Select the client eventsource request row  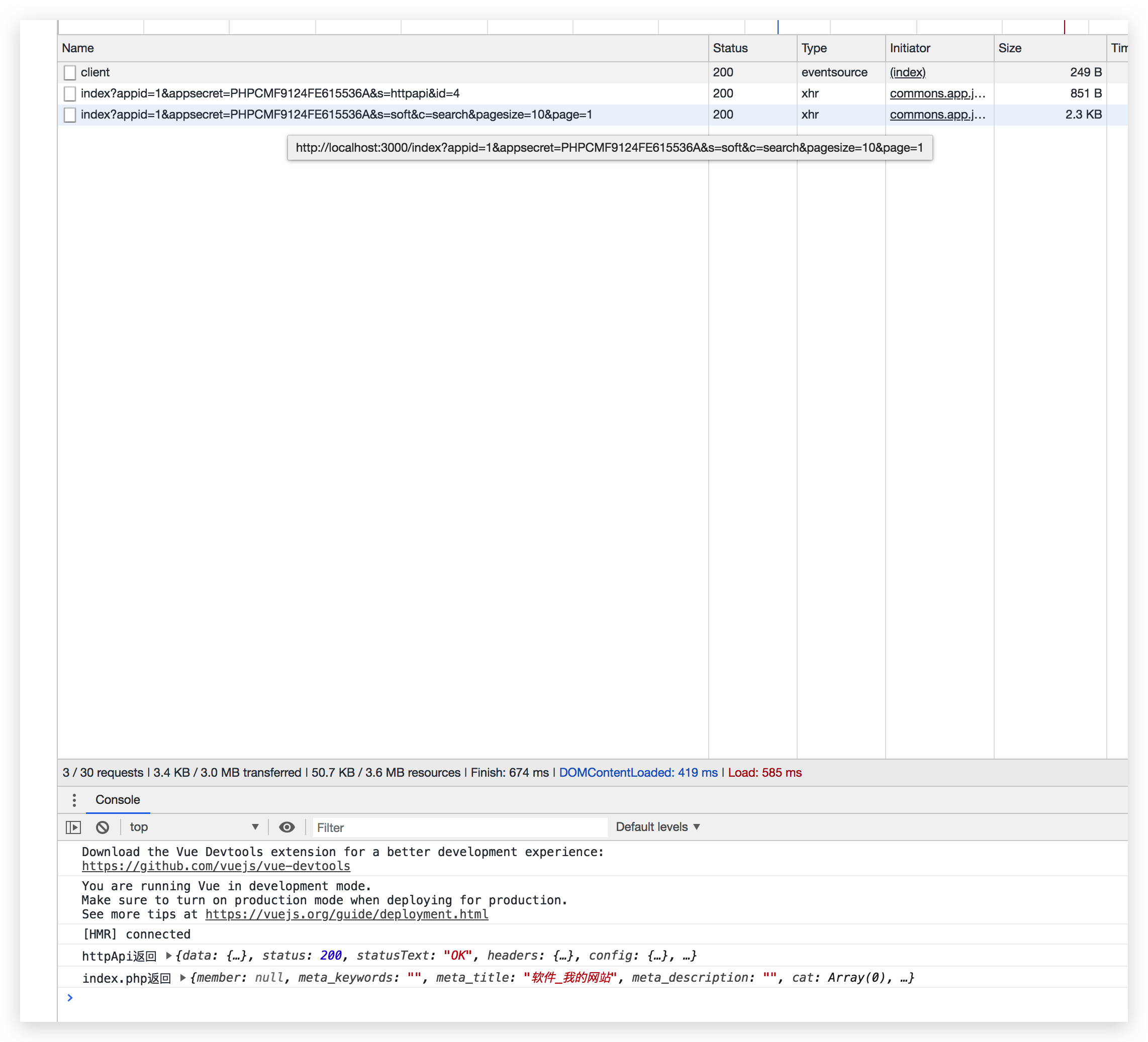[592, 72]
